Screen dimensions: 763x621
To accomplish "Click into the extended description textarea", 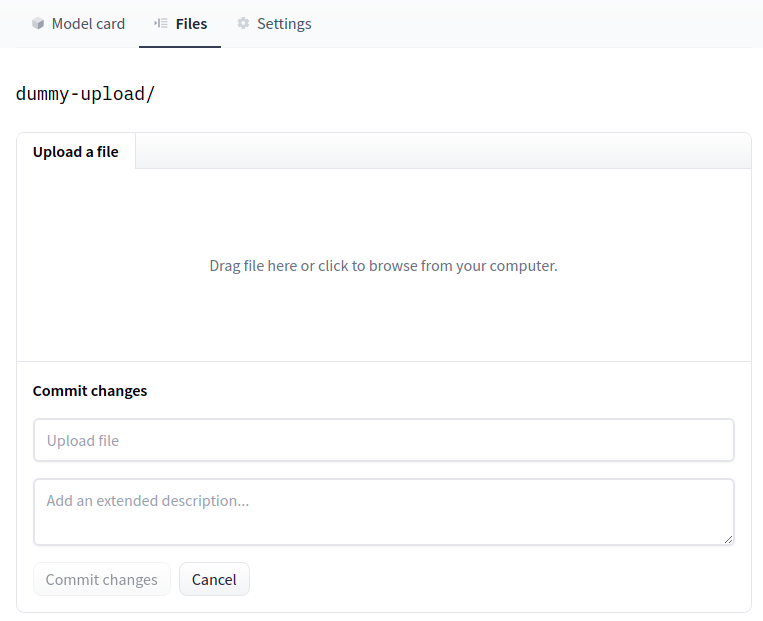I will [x=383, y=512].
